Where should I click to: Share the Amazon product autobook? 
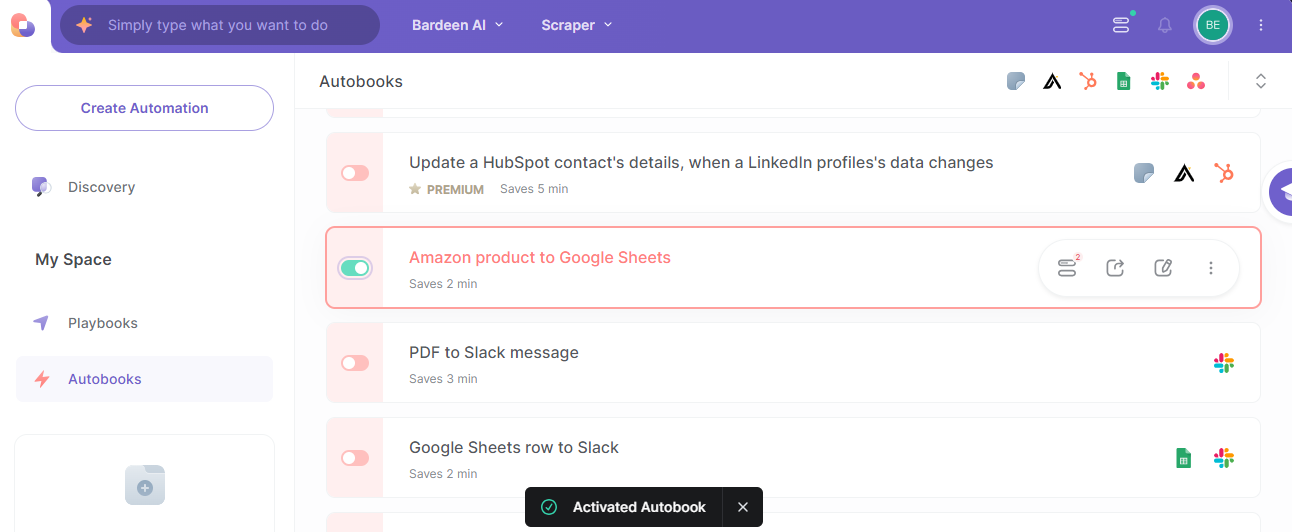1115,267
